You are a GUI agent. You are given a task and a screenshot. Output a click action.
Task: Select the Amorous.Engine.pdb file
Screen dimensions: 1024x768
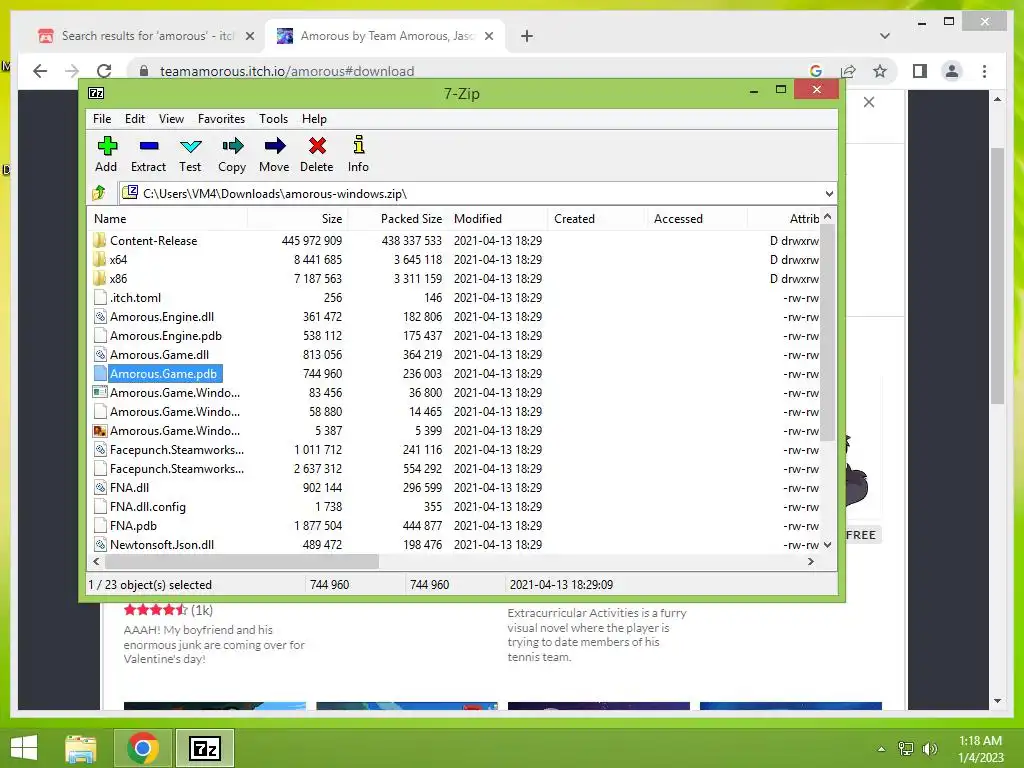click(166, 336)
